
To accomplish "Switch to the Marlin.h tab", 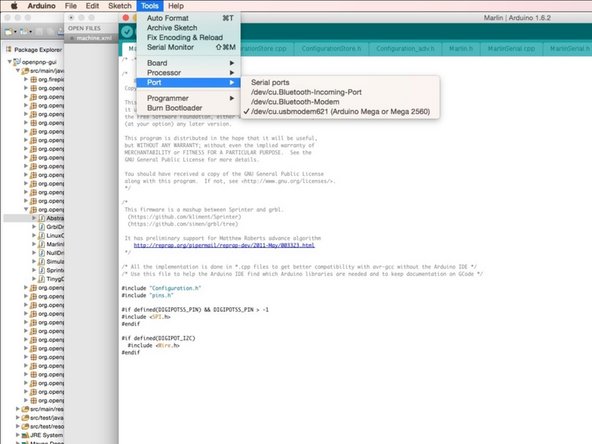I will [x=461, y=49].
